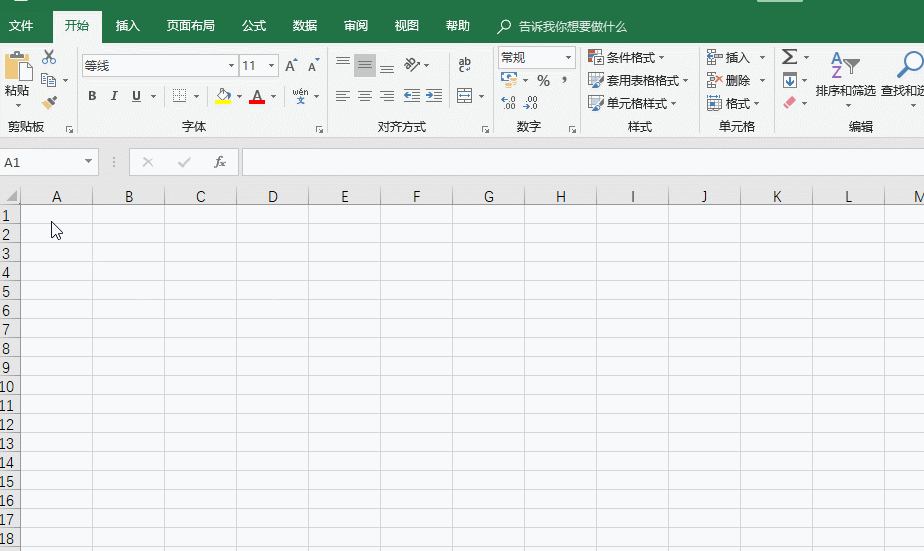Switch to the 公式 tab
This screenshot has width=924, height=551.
(254, 26)
